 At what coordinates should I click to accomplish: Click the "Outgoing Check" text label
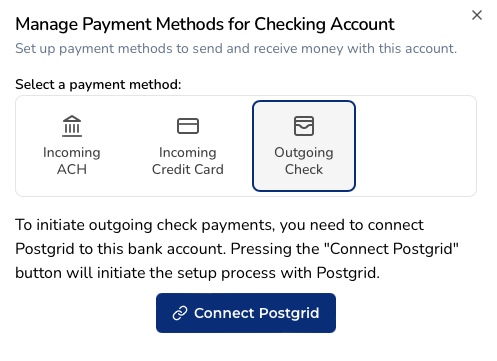click(304, 161)
